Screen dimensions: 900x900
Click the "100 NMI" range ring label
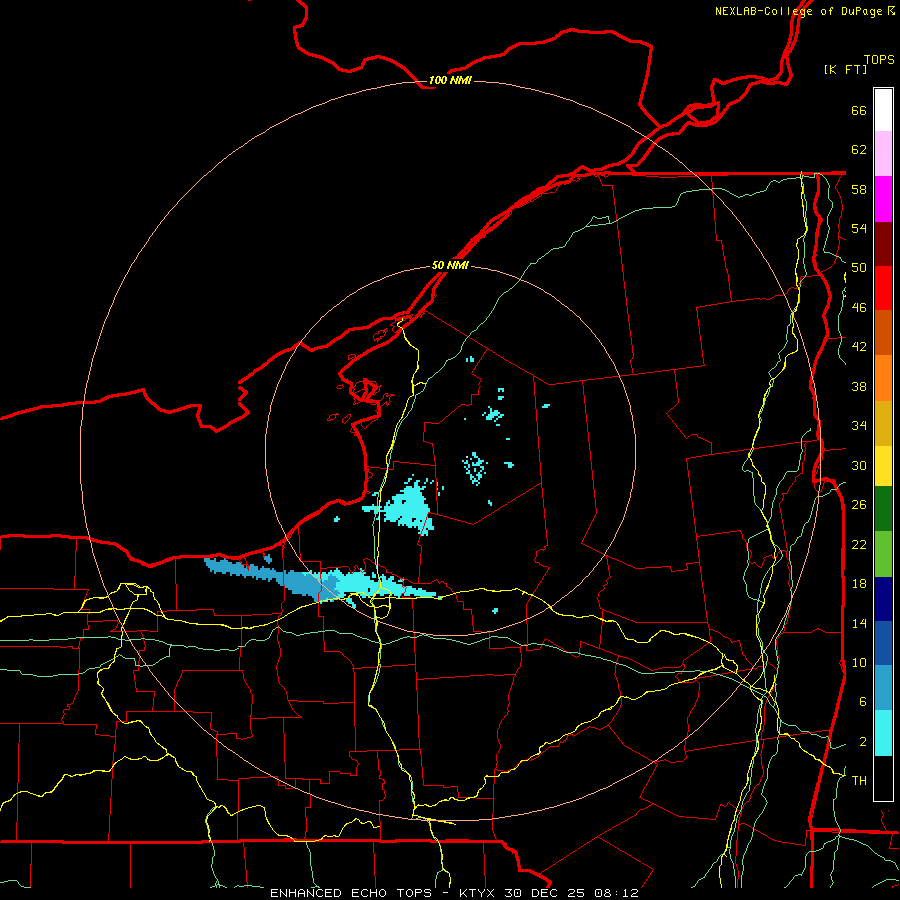coord(450,80)
